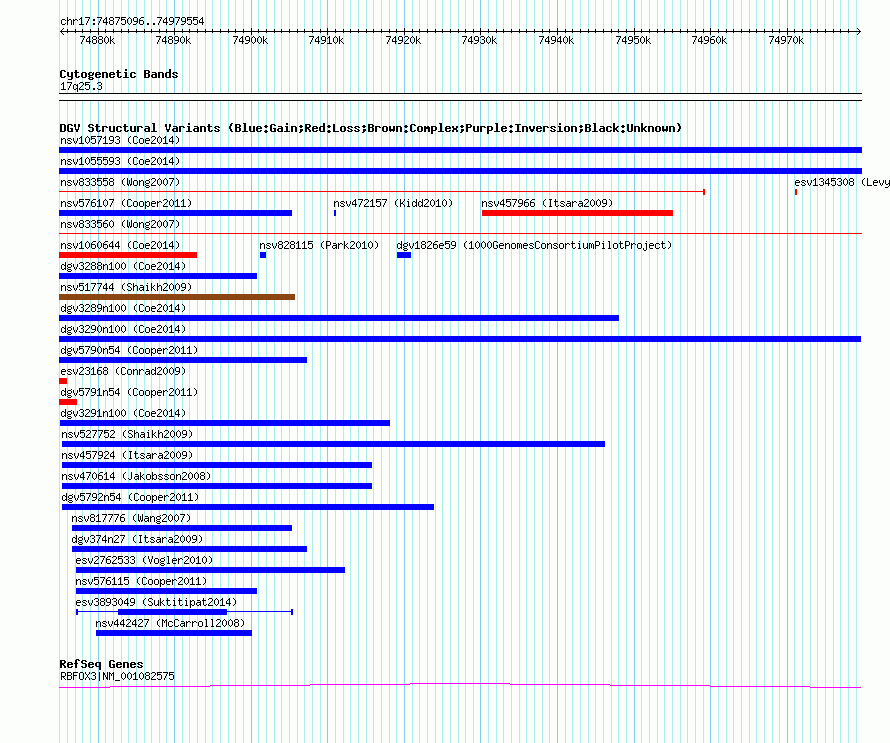Select the RefSeq Genes track title
Image resolution: width=890 pixels, height=743 pixels.
pos(102,664)
